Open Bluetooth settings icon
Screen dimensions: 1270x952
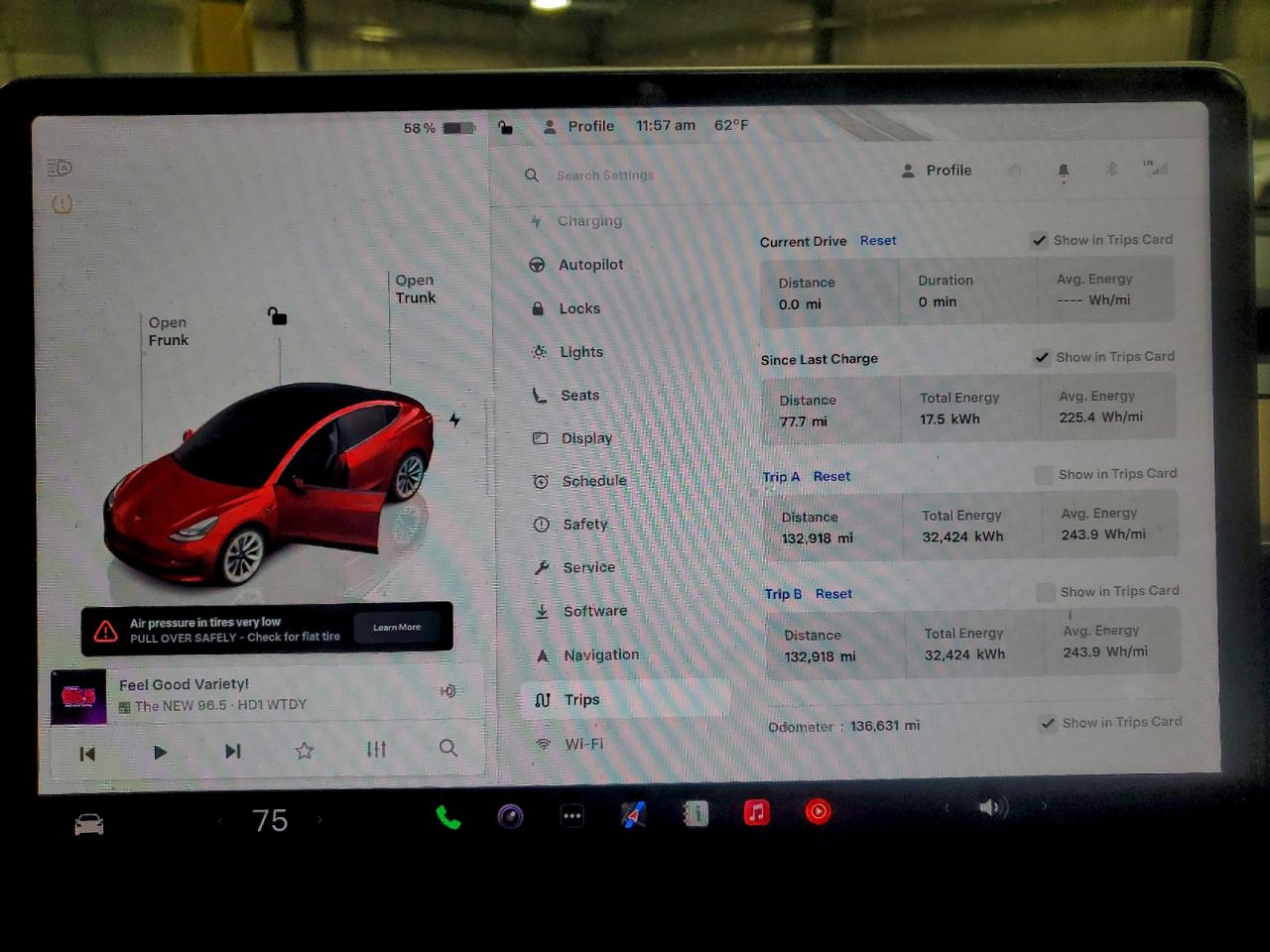tap(1111, 170)
